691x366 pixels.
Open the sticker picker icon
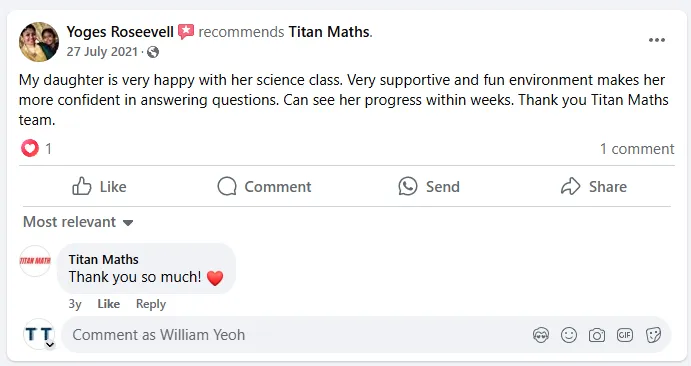(653, 335)
